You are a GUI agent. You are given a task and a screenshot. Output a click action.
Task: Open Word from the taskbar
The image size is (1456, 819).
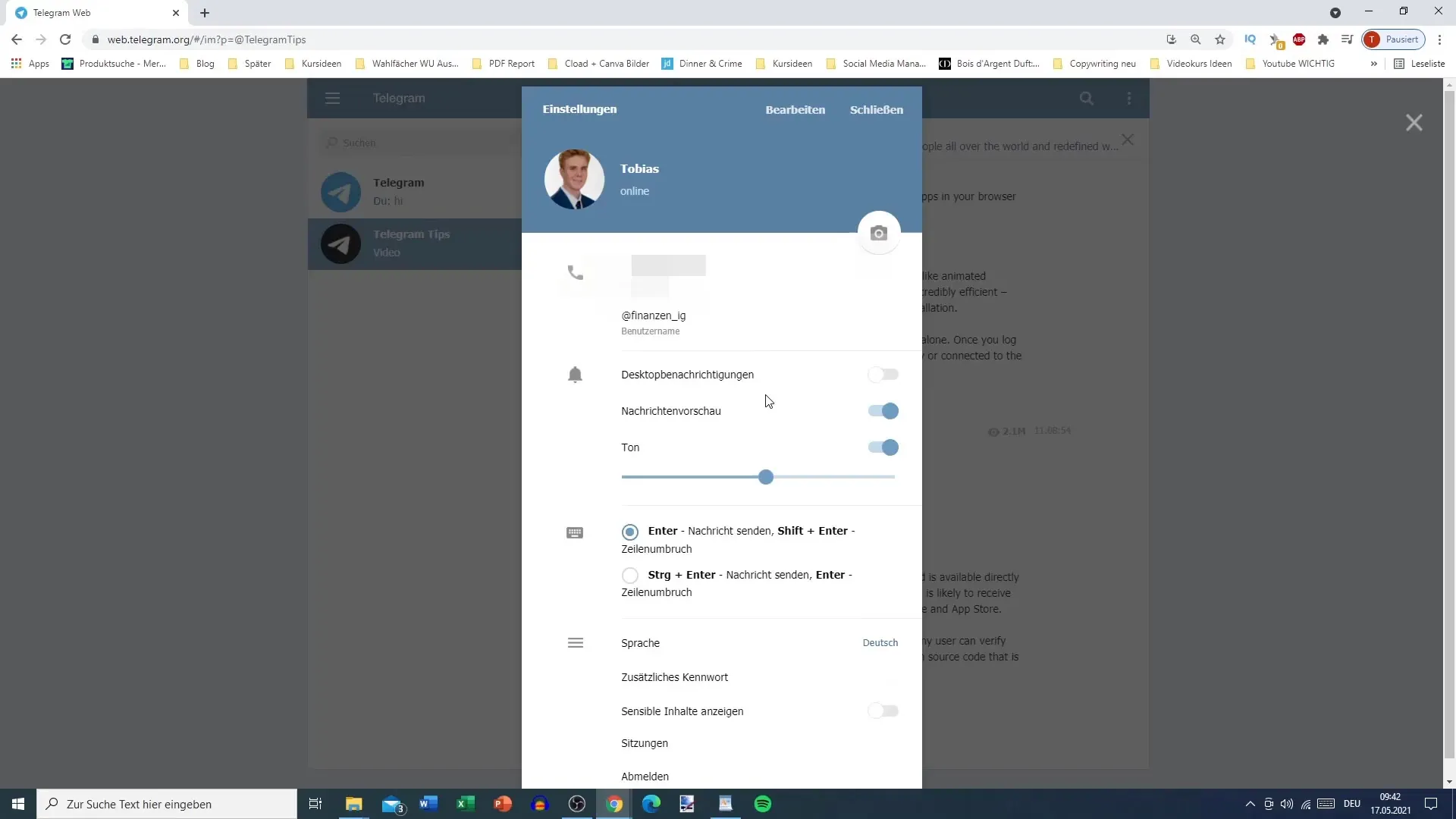click(428, 804)
